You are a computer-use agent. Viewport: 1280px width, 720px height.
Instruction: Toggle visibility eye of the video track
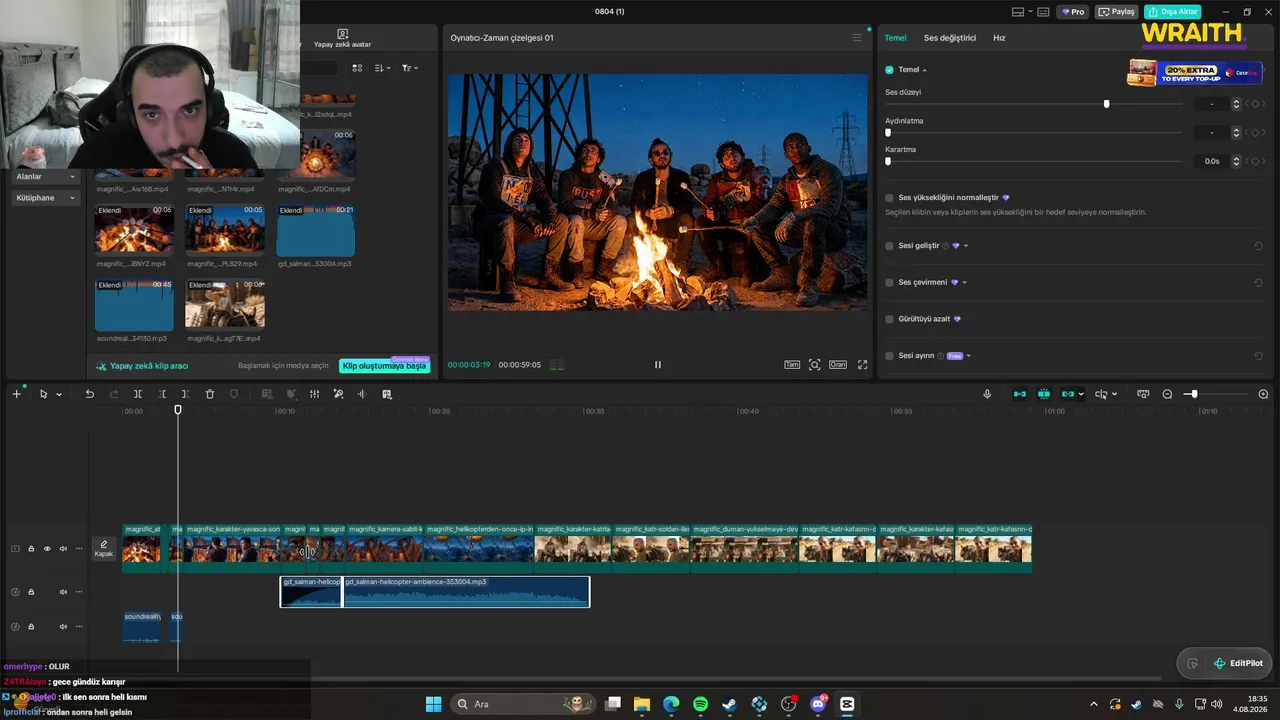(47, 548)
